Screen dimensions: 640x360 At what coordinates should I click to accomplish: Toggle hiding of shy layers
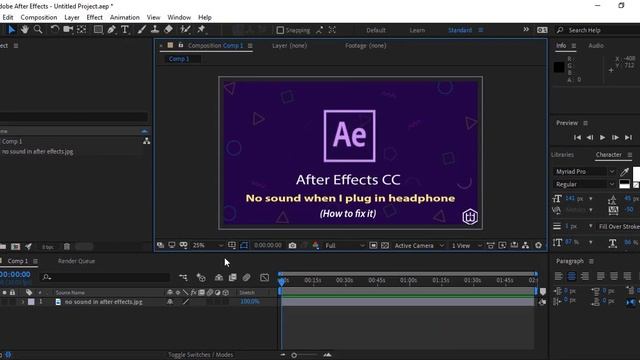point(219,278)
